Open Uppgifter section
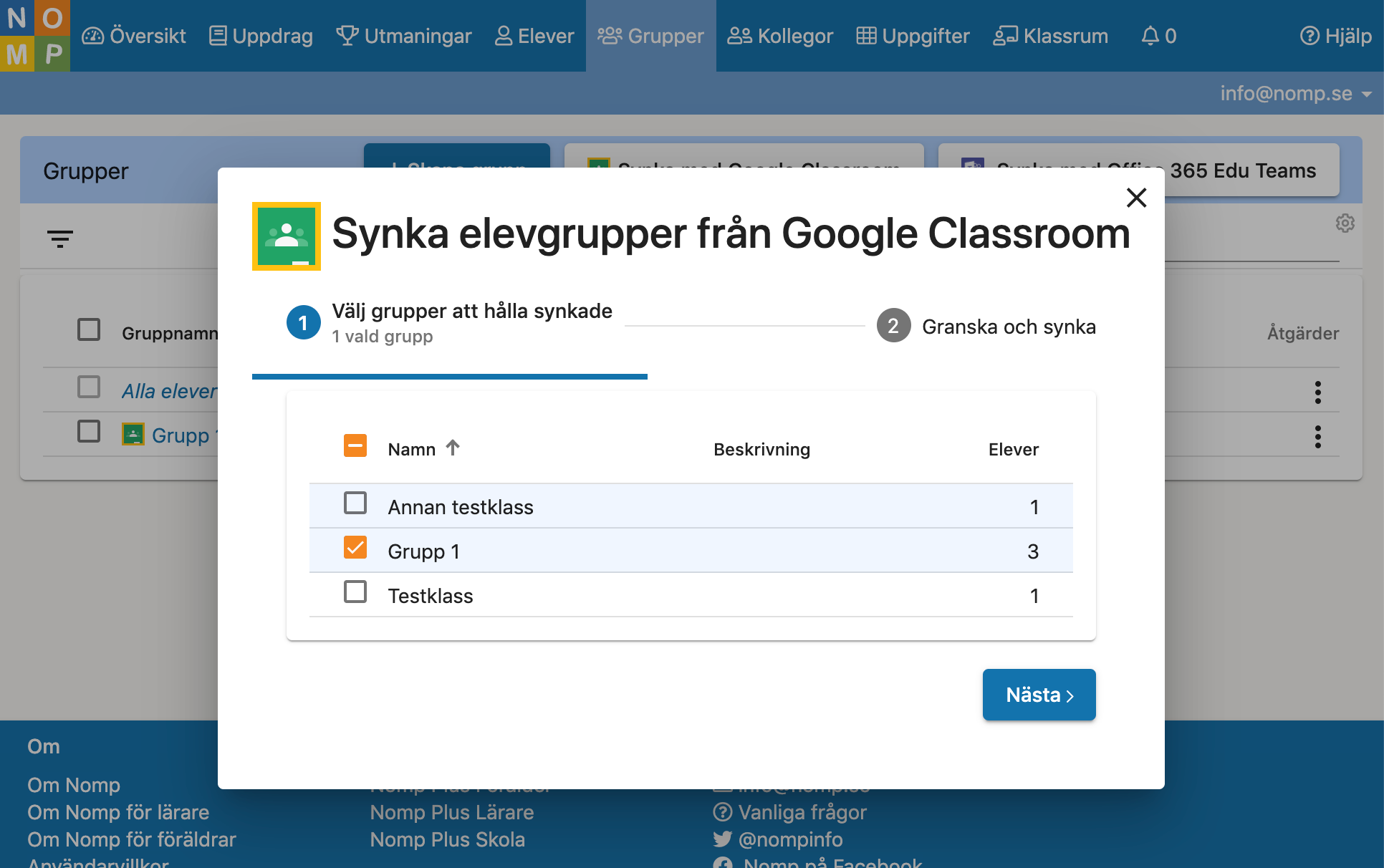The height and width of the screenshot is (868, 1384). pyautogui.click(x=913, y=36)
